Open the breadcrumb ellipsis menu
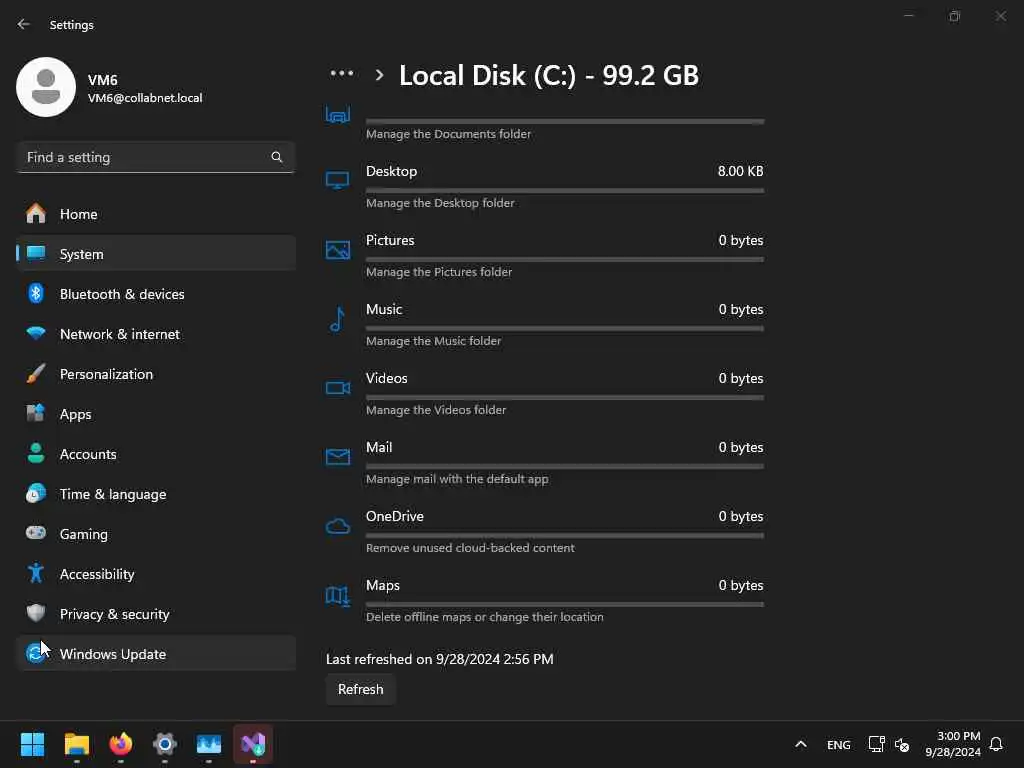Screen dimensions: 1024x768 point(342,74)
